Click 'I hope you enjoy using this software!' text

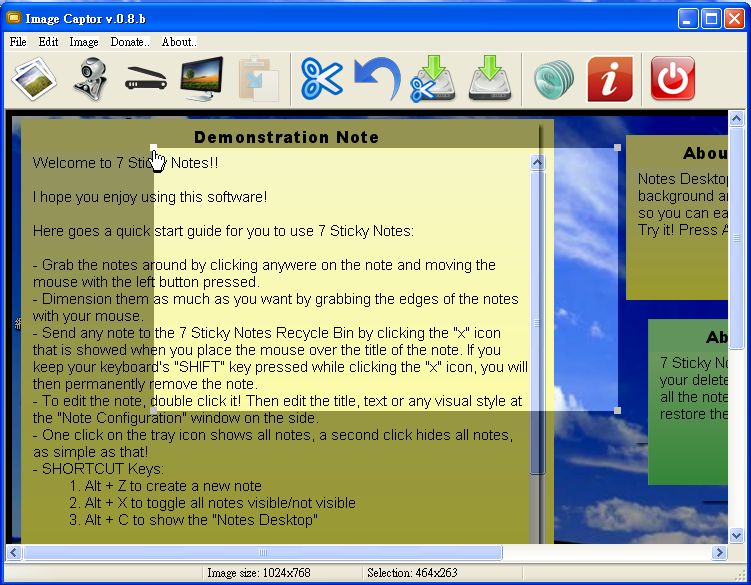(x=150, y=197)
